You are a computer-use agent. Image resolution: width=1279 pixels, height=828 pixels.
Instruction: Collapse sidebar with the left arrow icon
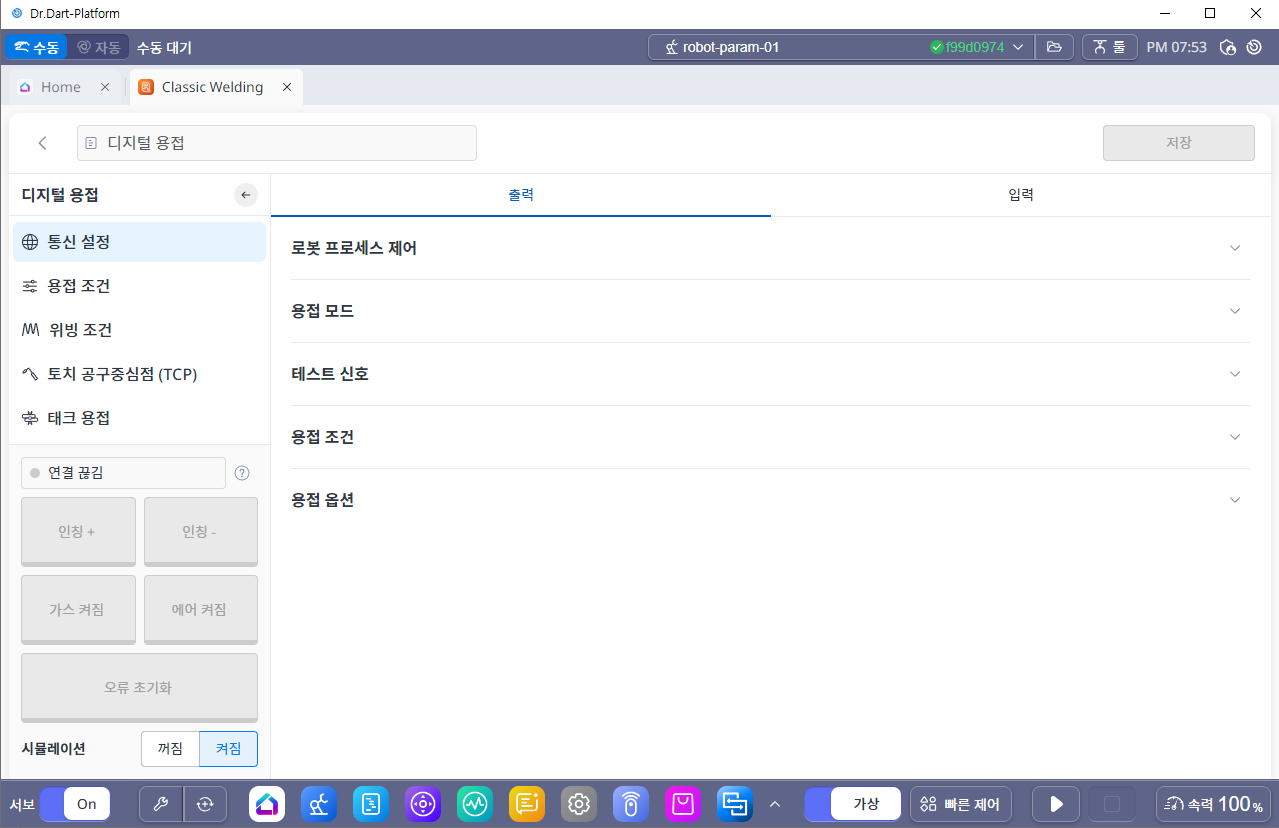(x=246, y=195)
